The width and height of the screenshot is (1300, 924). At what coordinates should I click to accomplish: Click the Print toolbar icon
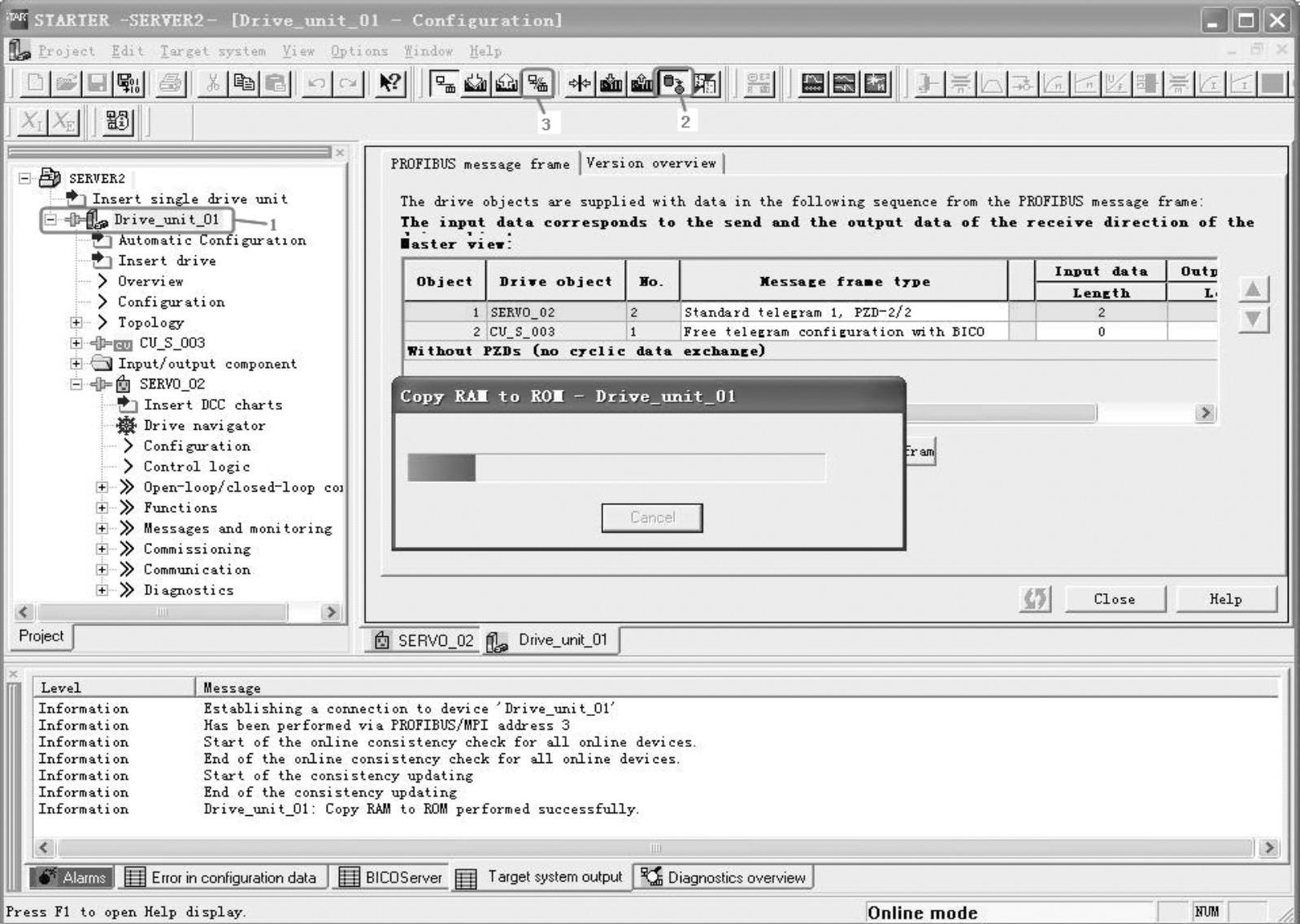171,83
